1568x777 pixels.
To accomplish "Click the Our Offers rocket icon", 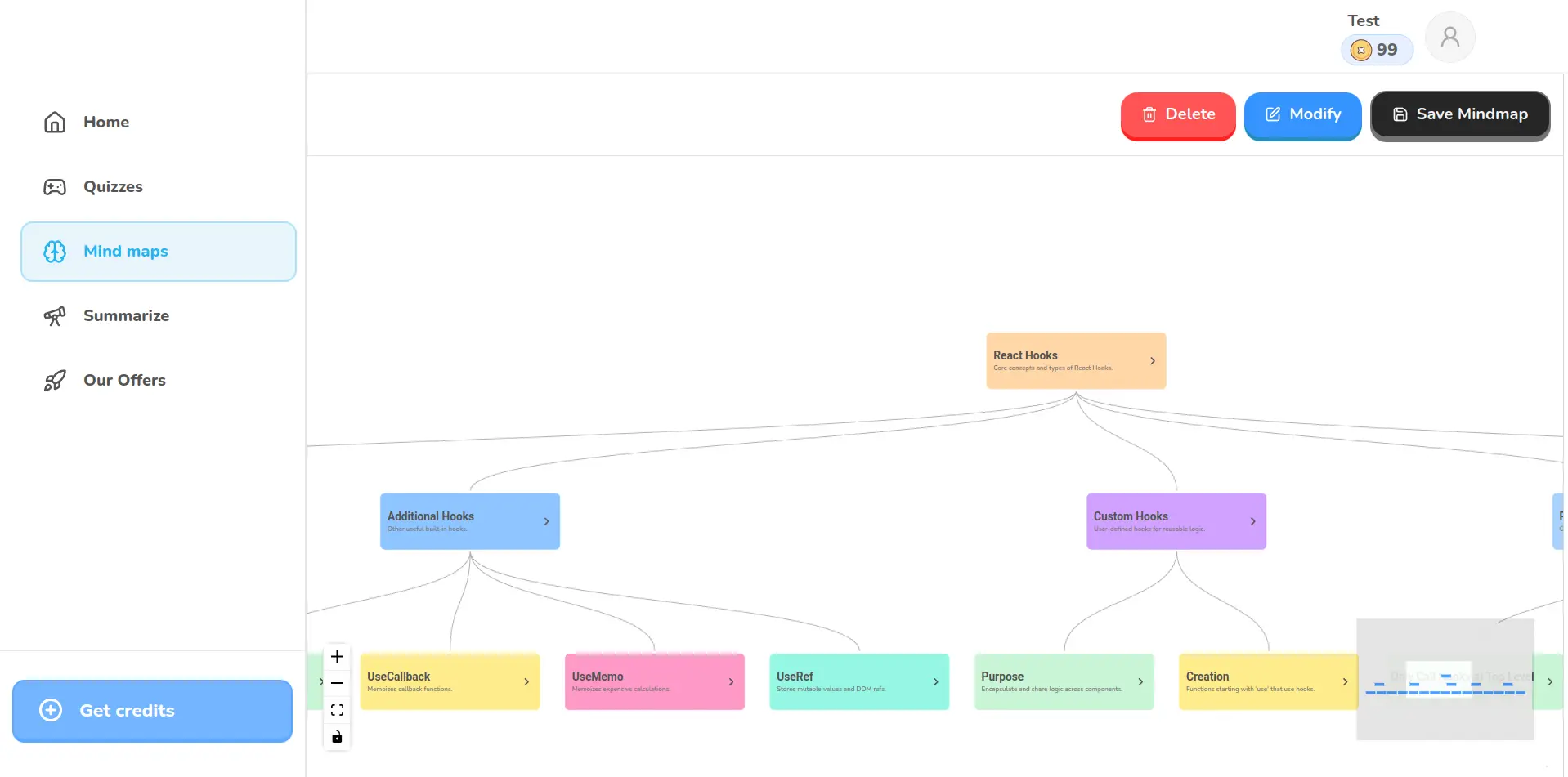I will [55, 381].
